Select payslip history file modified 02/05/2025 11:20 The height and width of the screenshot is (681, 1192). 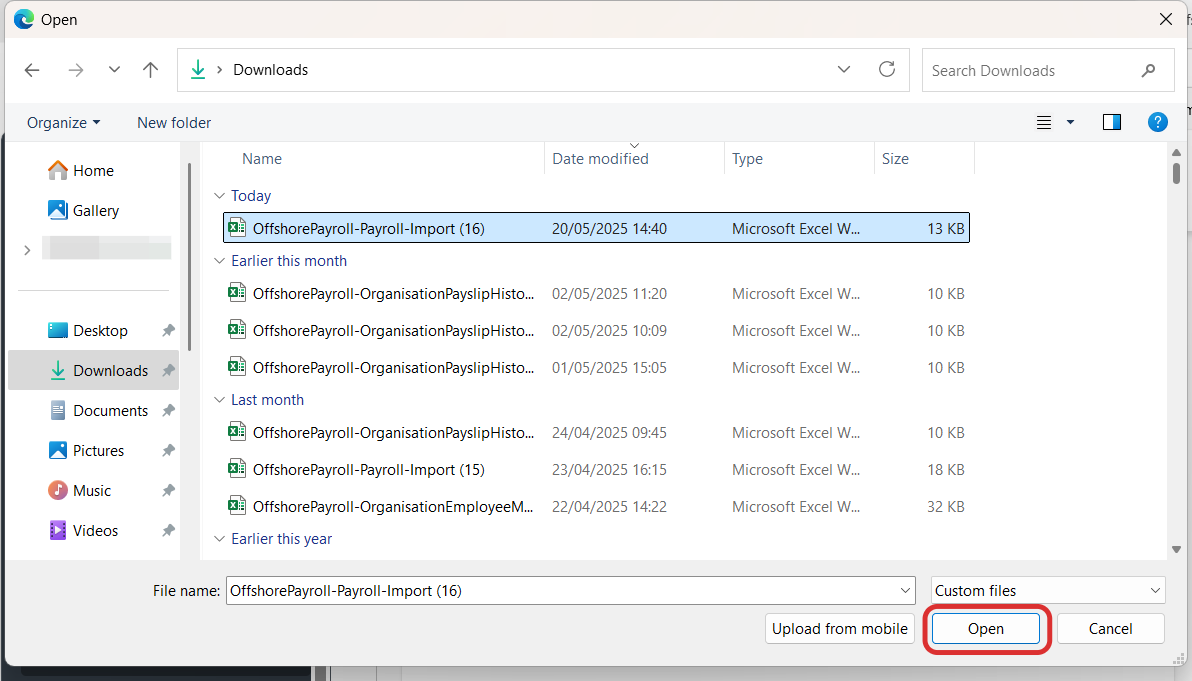click(x=596, y=293)
